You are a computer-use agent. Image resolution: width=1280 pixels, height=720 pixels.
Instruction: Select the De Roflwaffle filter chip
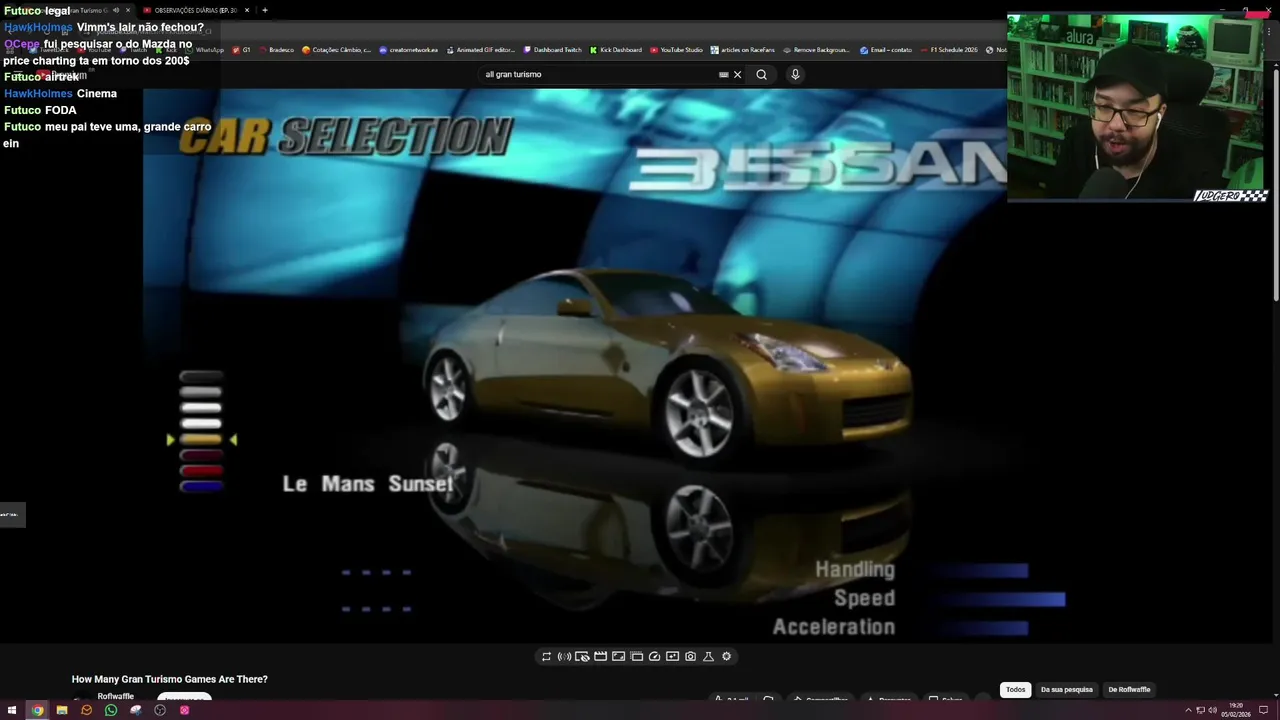click(x=1129, y=689)
